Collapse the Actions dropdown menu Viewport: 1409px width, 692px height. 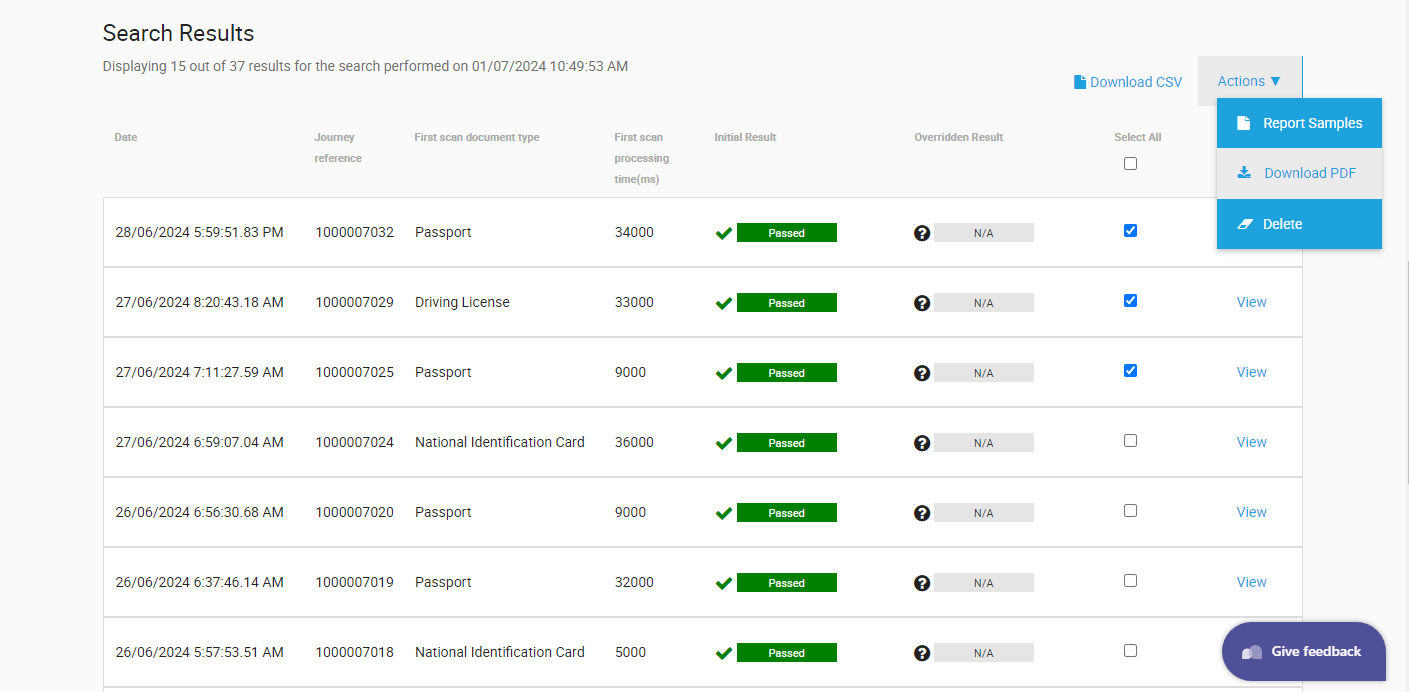pos(1249,81)
